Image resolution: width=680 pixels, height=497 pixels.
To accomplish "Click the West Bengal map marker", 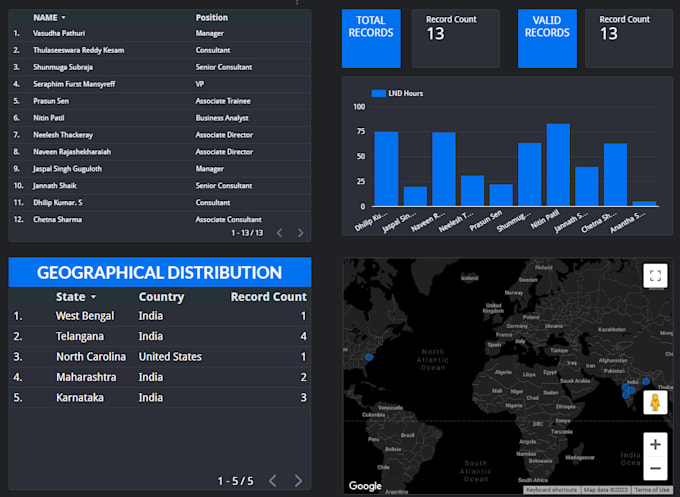I will (646, 381).
